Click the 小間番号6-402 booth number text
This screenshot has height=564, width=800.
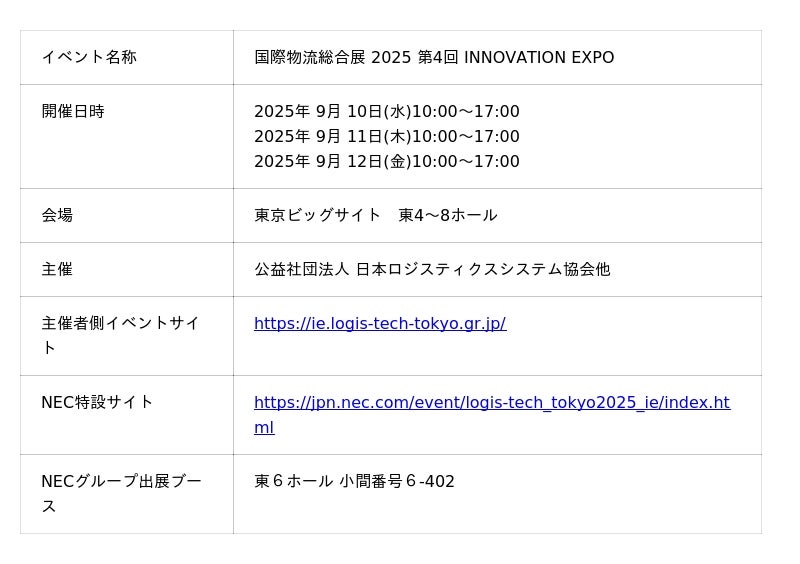click(x=397, y=482)
